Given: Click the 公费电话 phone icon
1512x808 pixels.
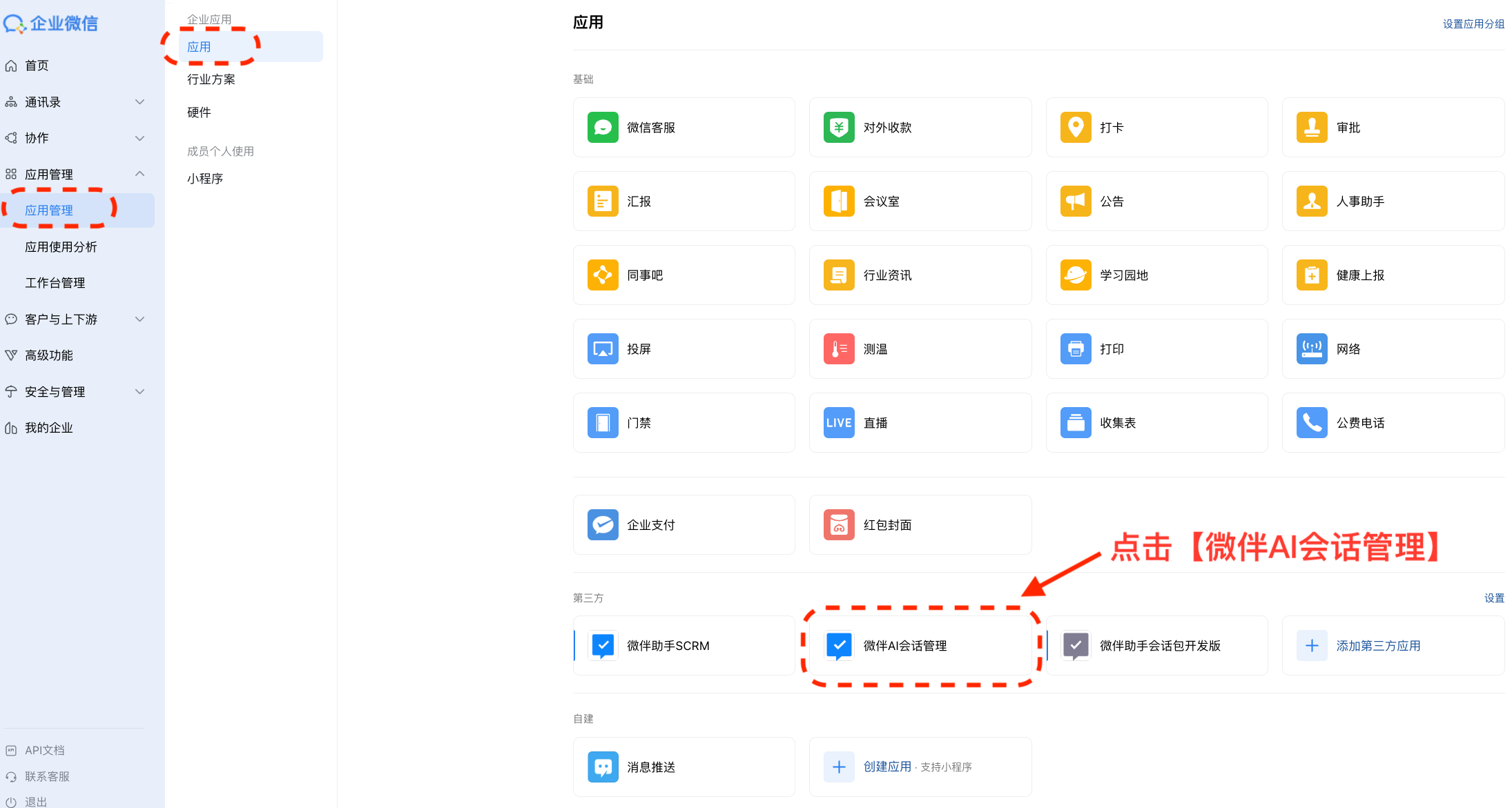Looking at the screenshot, I should click(x=1312, y=423).
